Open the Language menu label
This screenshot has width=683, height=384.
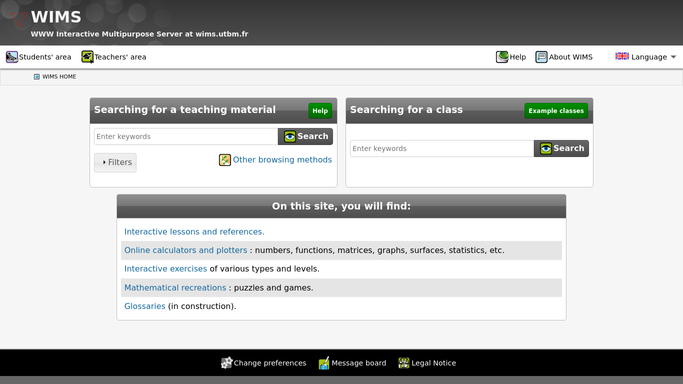click(x=649, y=57)
